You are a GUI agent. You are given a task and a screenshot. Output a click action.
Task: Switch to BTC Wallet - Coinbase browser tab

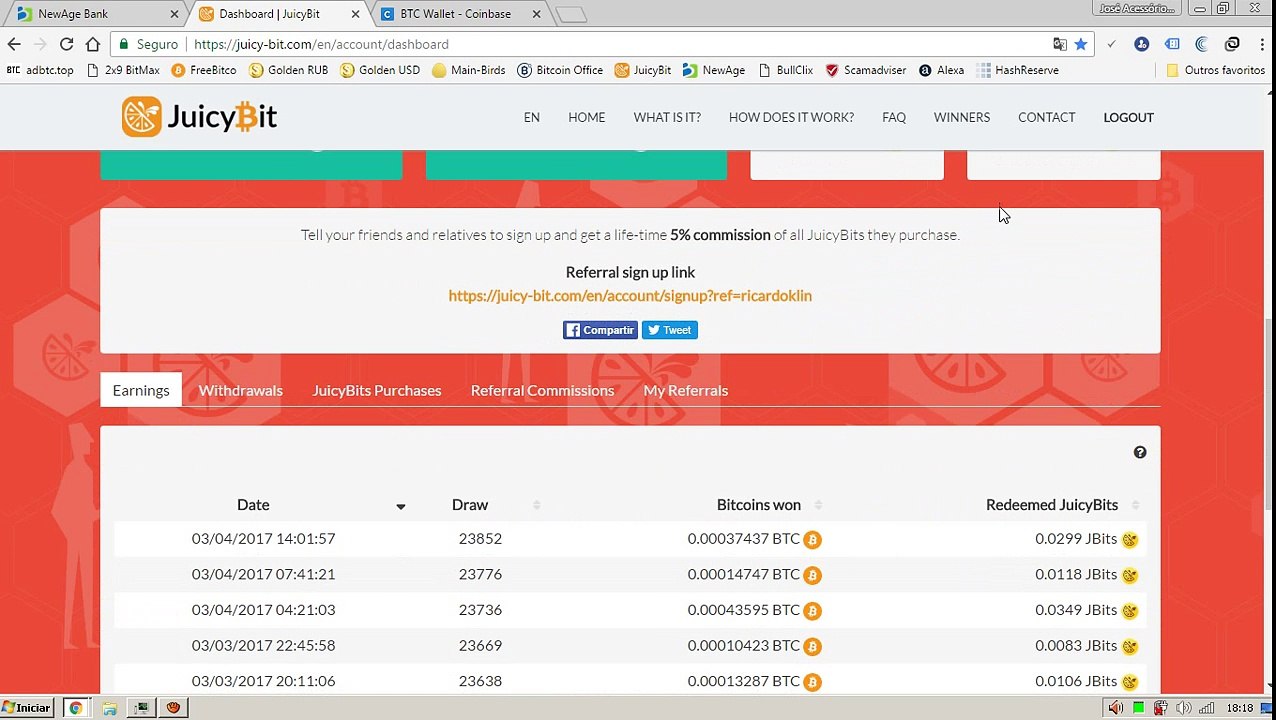point(458,14)
